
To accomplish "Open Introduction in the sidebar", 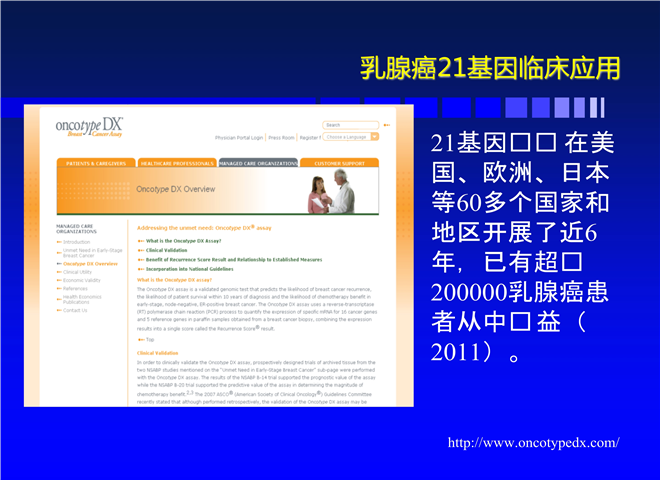I will coord(77,242).
